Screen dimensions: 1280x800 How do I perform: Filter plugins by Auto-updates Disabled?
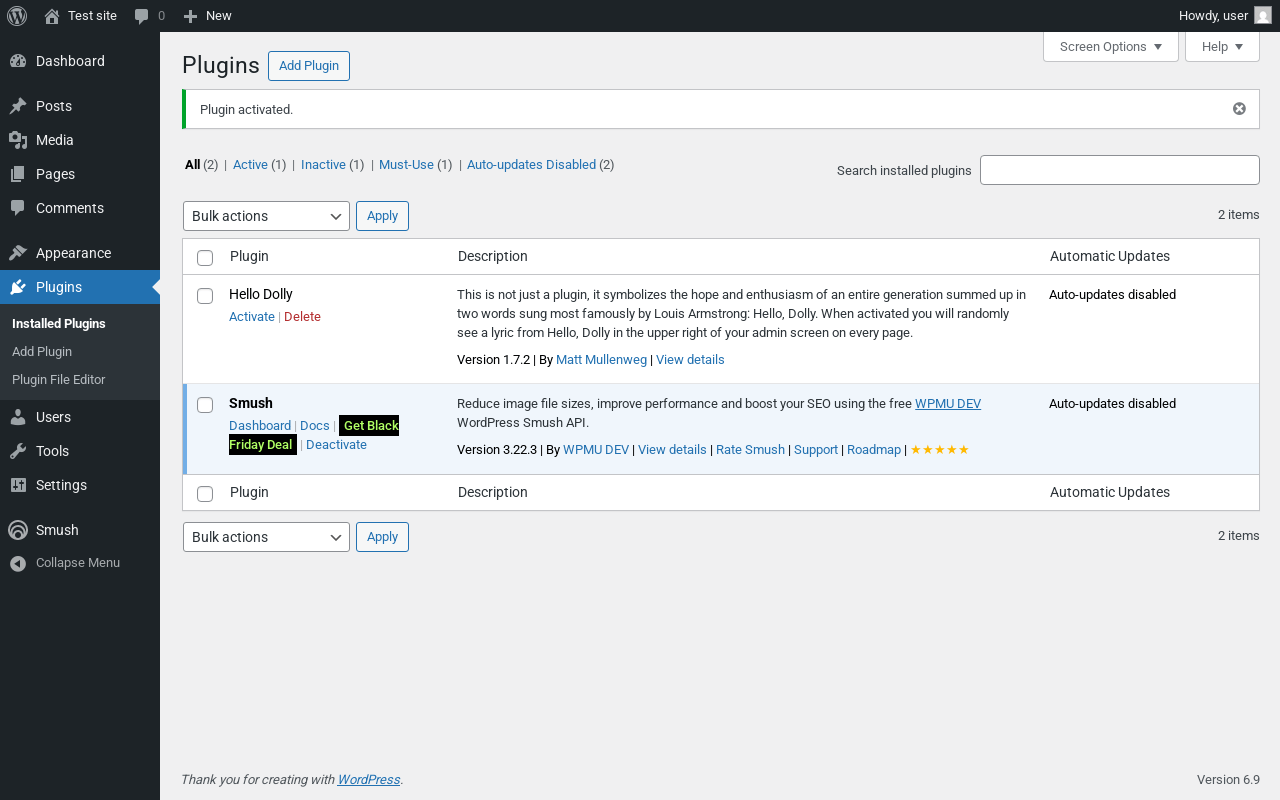[531, 165]
